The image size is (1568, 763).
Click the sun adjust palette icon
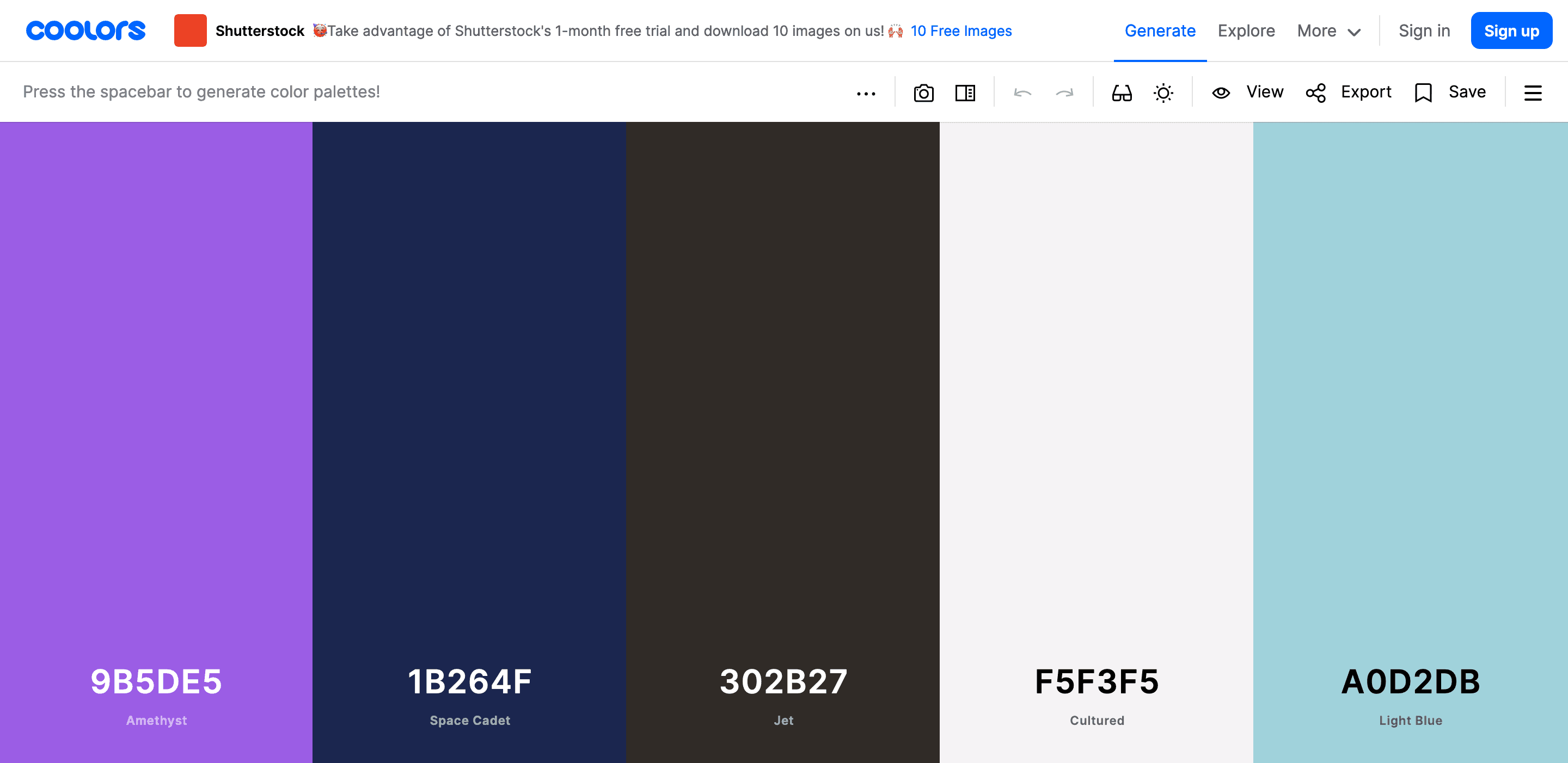[x=1162, y=93]
